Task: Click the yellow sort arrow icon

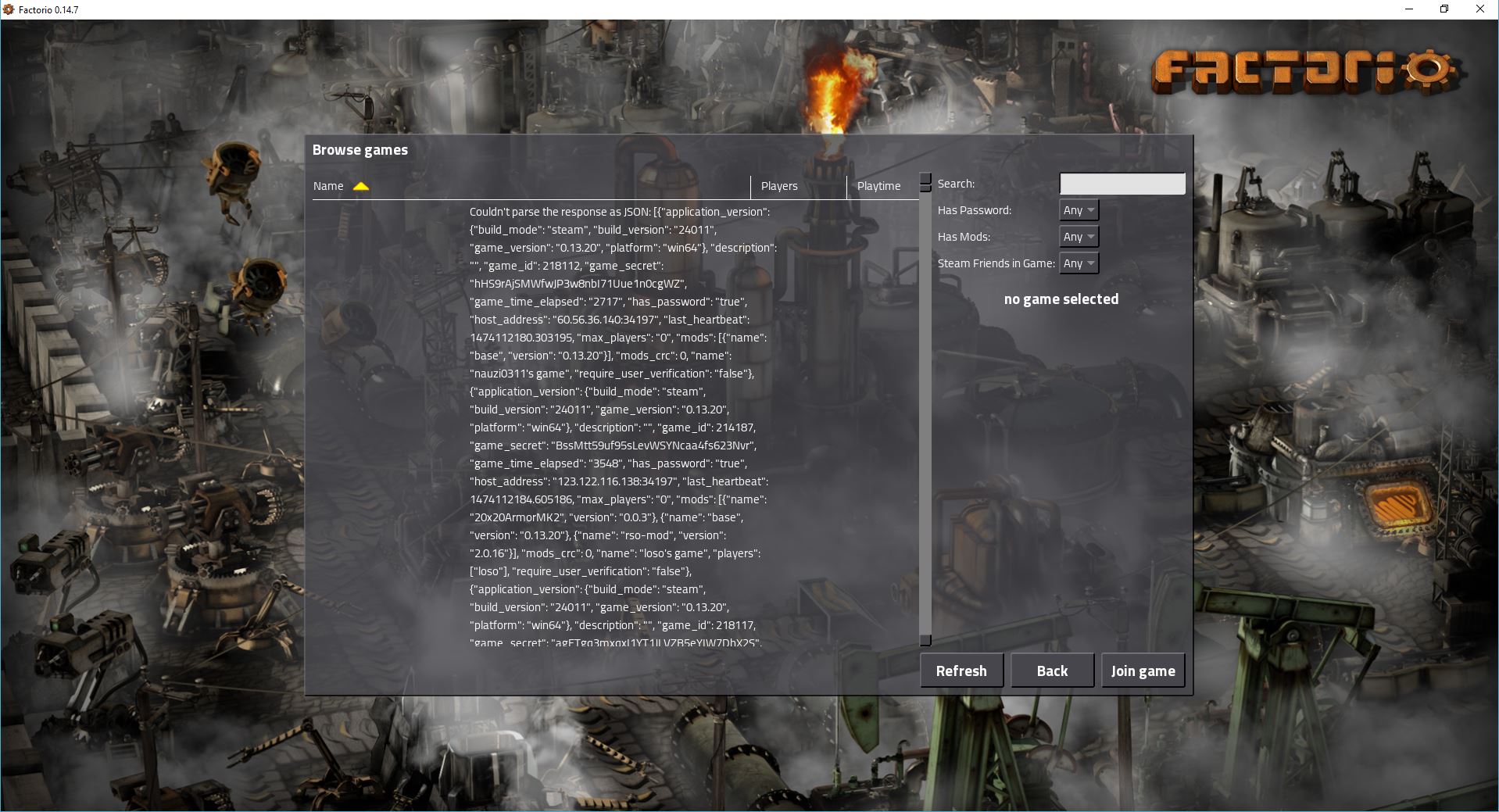Action: pos(361,186)
